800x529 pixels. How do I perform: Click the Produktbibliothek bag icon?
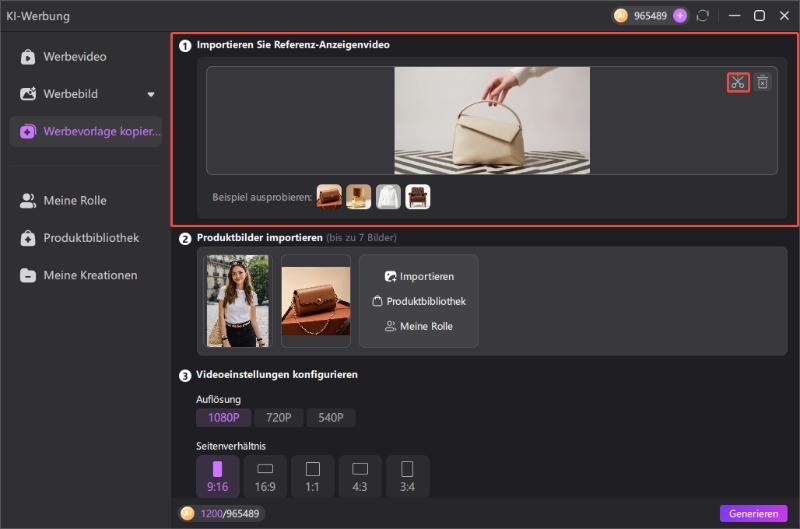coord(28,238)
